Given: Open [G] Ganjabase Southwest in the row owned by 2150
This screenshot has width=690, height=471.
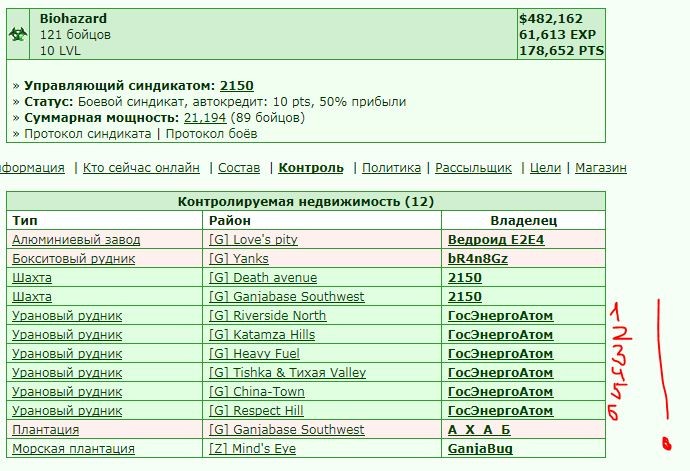Looking at the screenshot, I should [286, 297].
